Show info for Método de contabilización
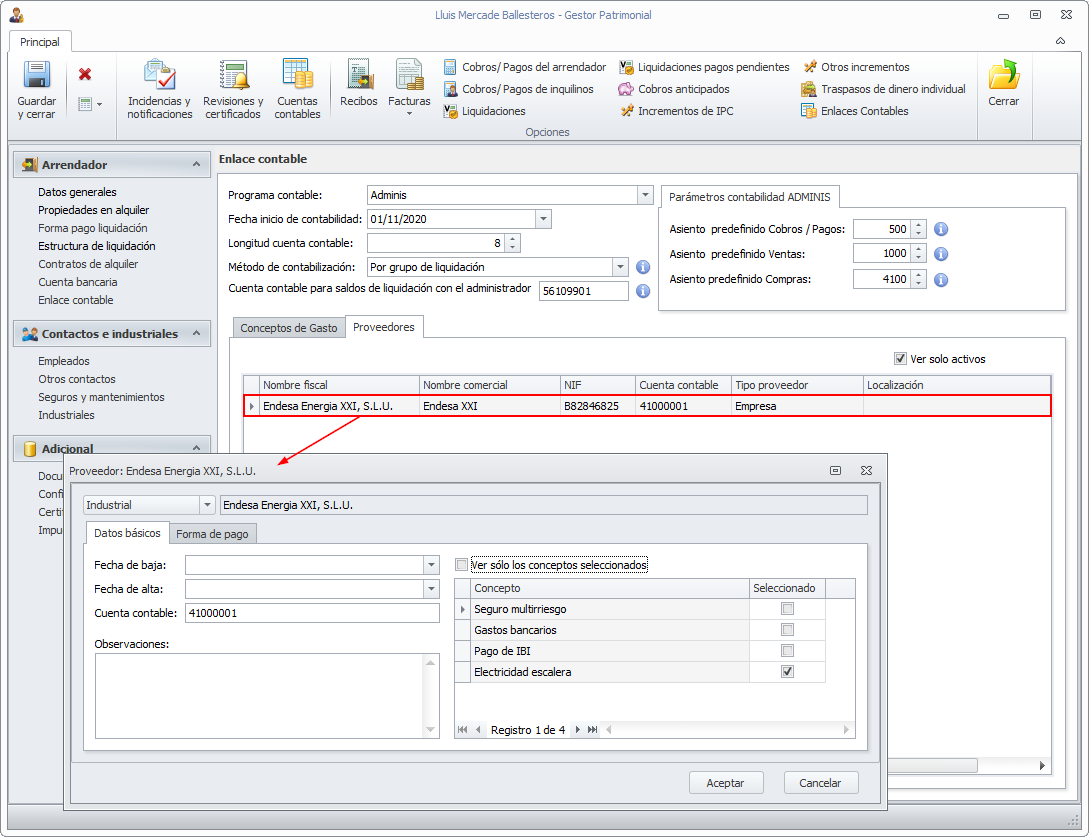The width and height of the screenshot is (1089, 837). click(643, 267)
